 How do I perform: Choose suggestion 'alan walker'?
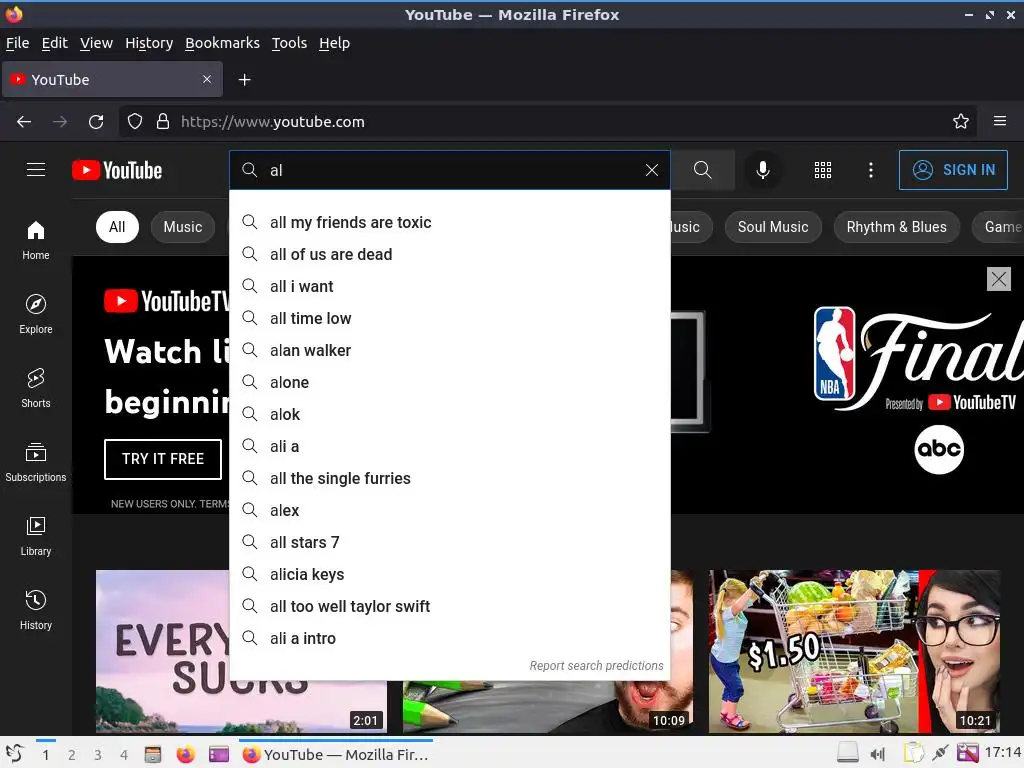pos(450,351)
